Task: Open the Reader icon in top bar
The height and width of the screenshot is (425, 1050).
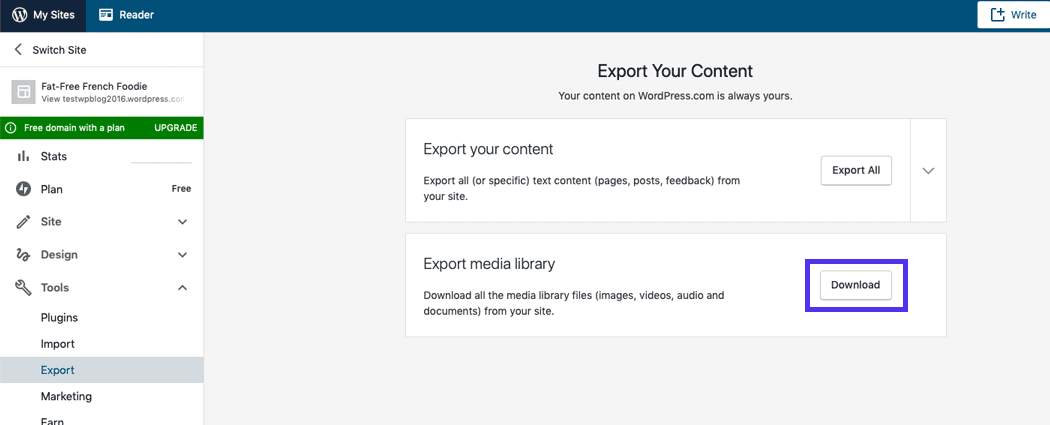Action: coord(107,15)
